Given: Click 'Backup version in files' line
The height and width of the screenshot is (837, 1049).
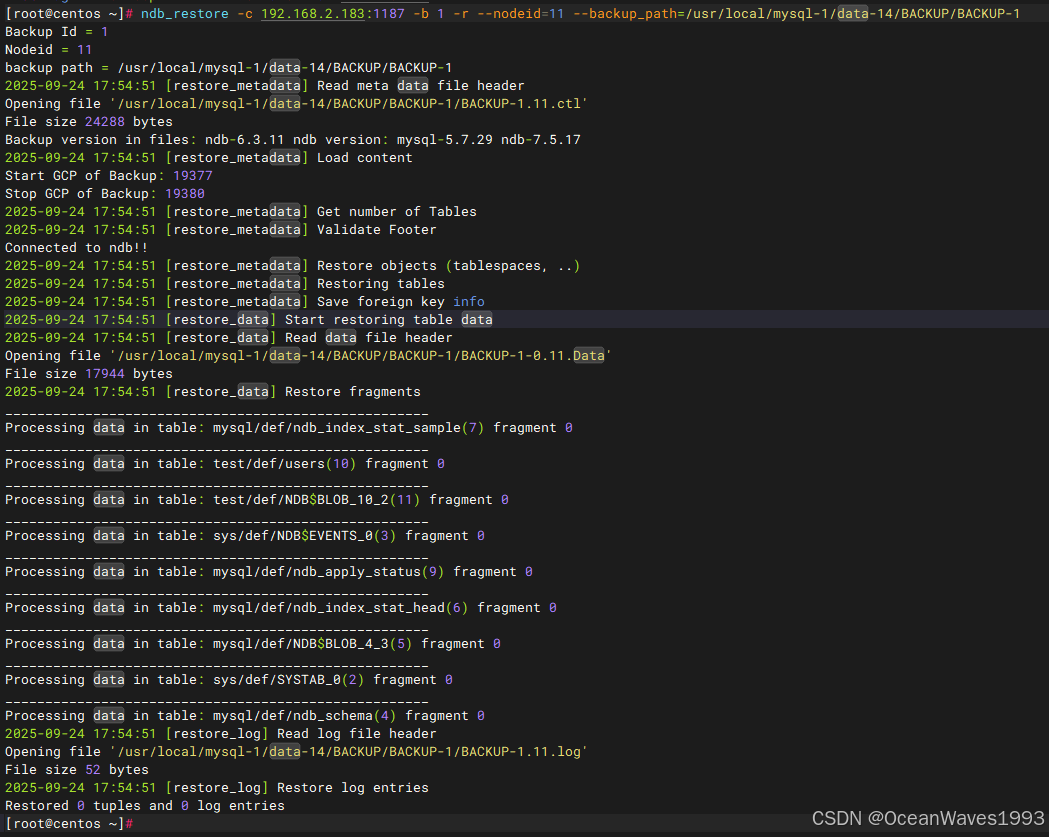Looking at the screenshot, I should 292,140.
